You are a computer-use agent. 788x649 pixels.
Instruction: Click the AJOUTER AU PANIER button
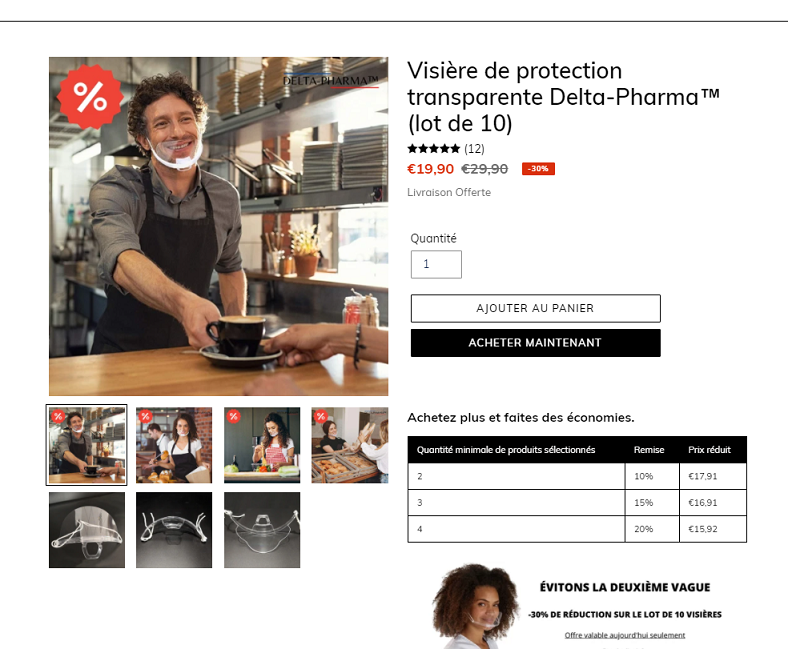[x=536, y=308]
